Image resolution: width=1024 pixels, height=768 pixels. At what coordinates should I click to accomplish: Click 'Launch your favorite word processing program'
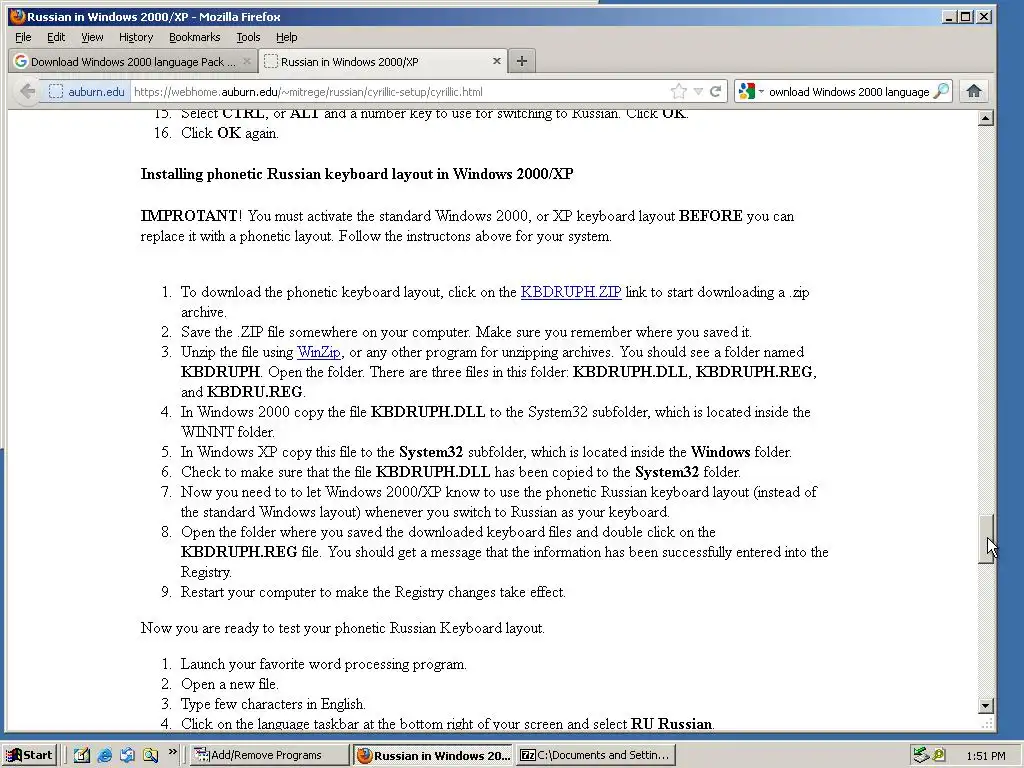click(323, 664)
